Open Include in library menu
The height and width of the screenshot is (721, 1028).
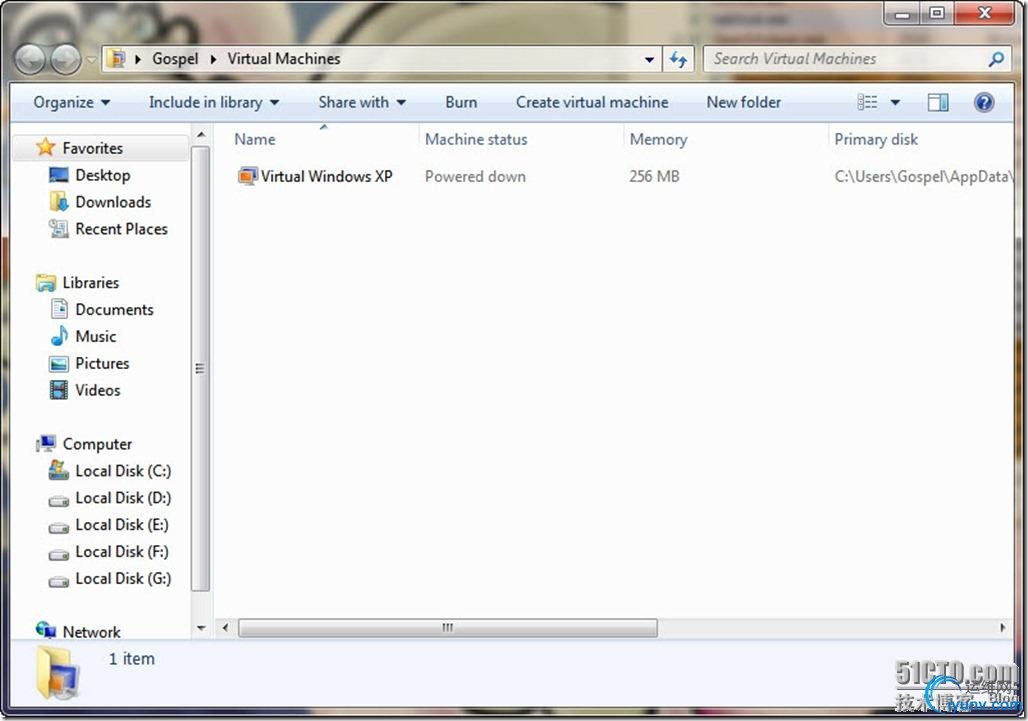(214, 102)
